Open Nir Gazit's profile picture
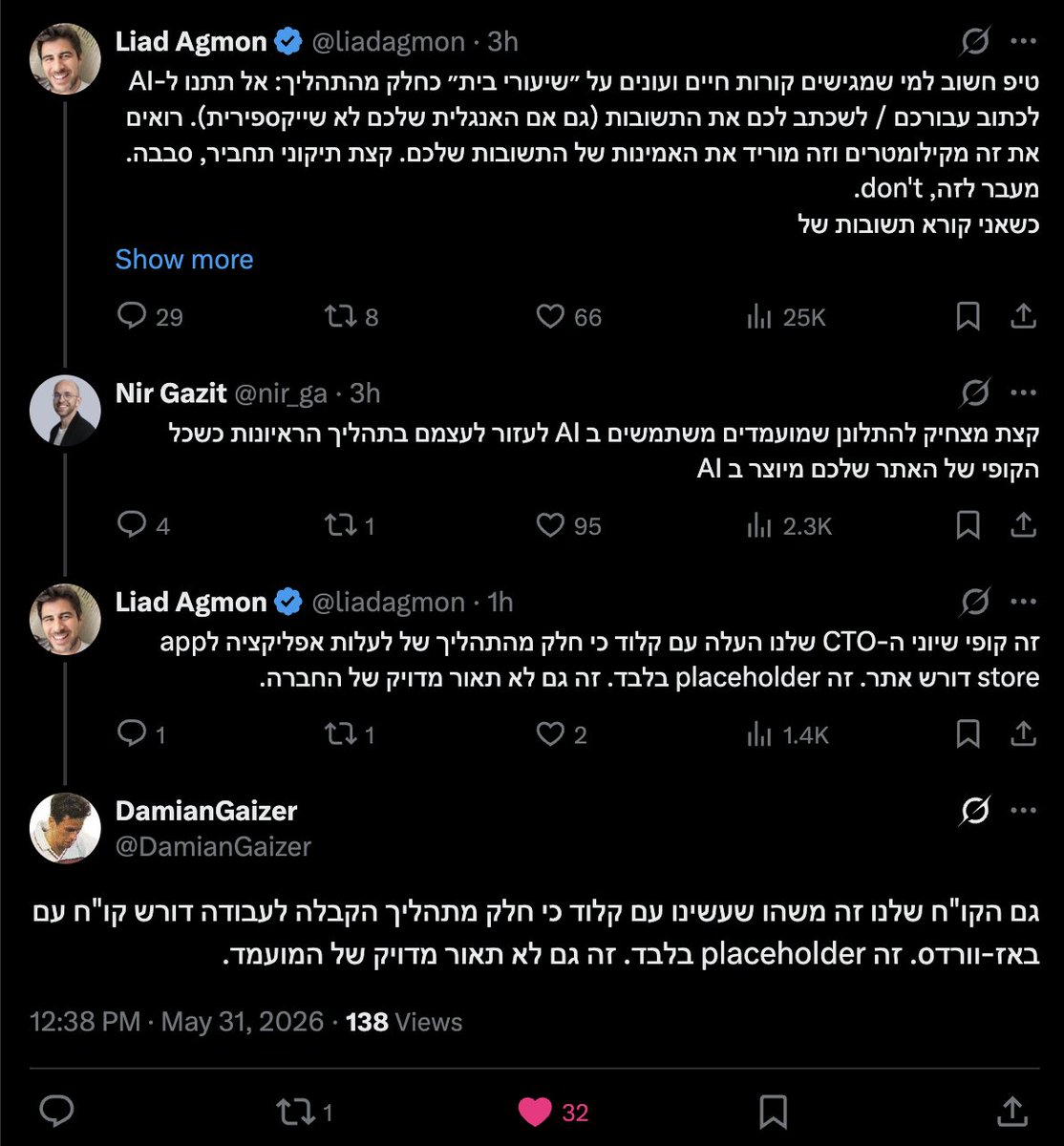Image resolution: width=1064 pixels, height=1146 pixels. coord(65,411)
